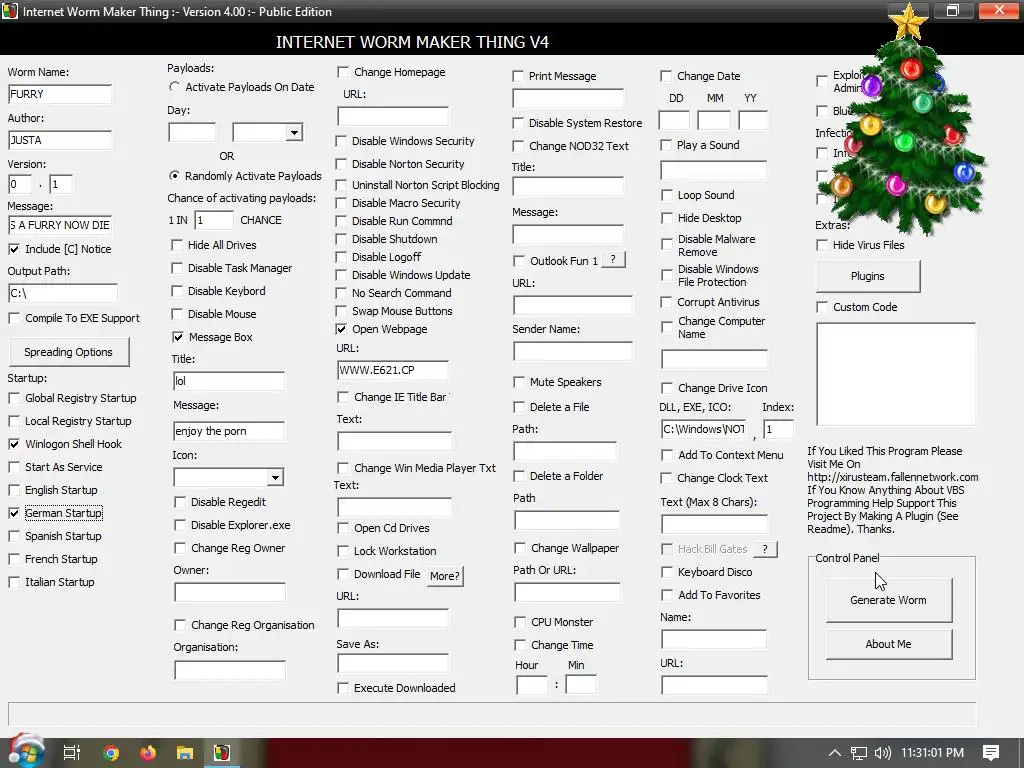Select Randomly Activate Payloads radio button
1024x768 pixels.
(x=174, y=176)
